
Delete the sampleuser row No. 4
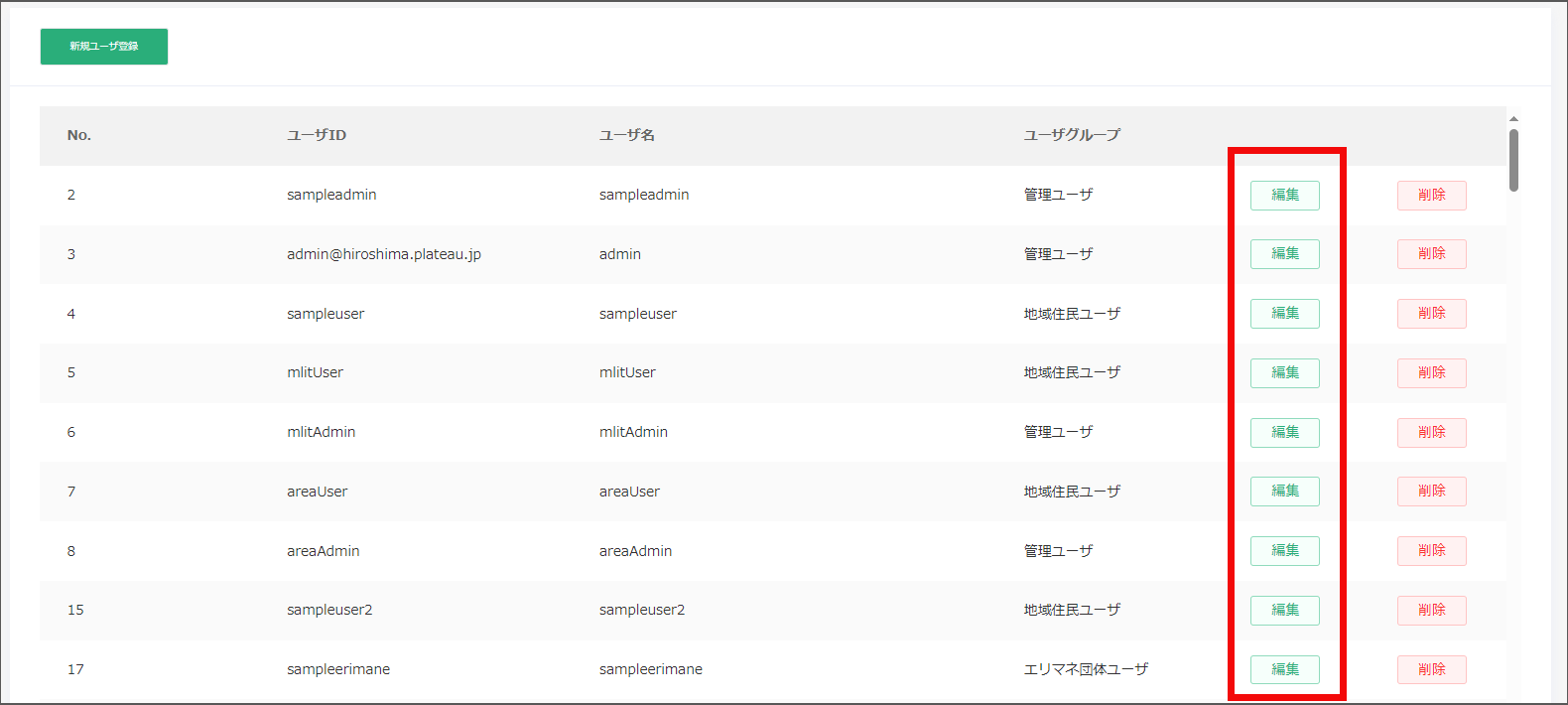(1431, 314)
